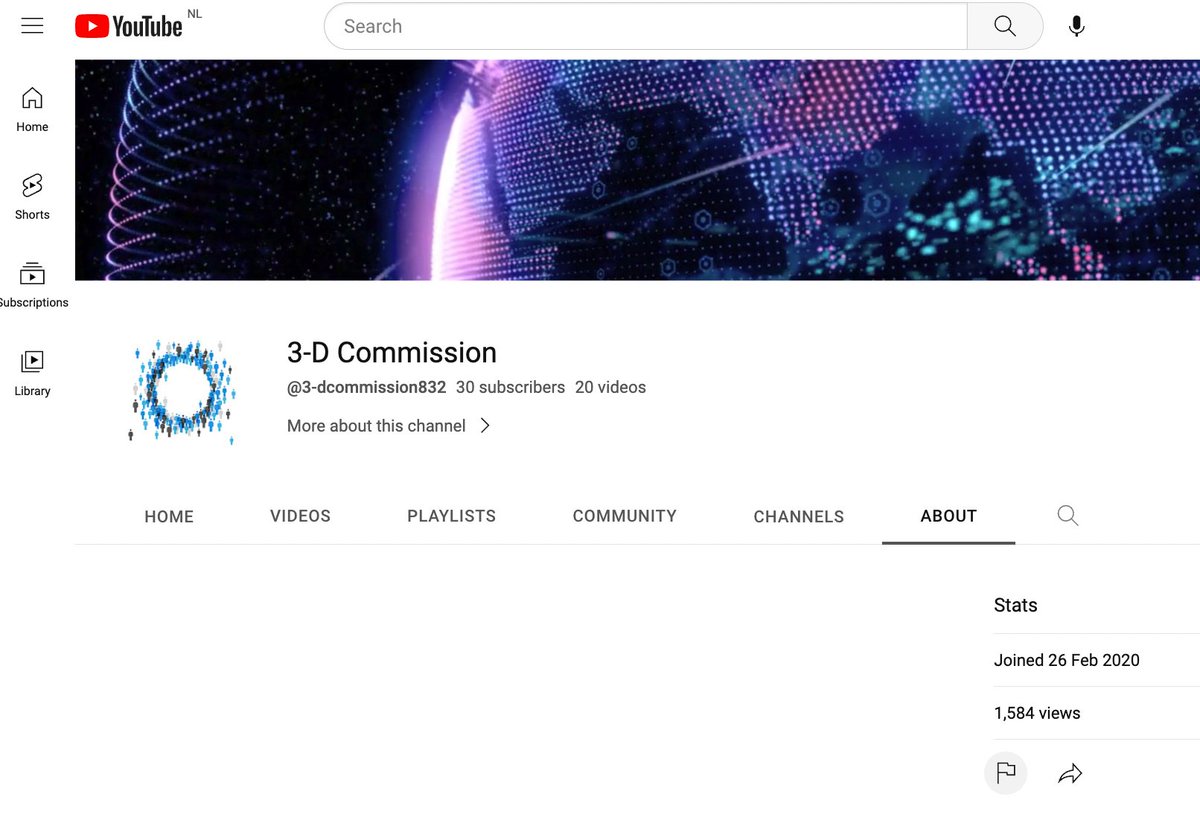Open Subscriptions in the sidebar
The image size is (1200, 820).
[32, 284]
